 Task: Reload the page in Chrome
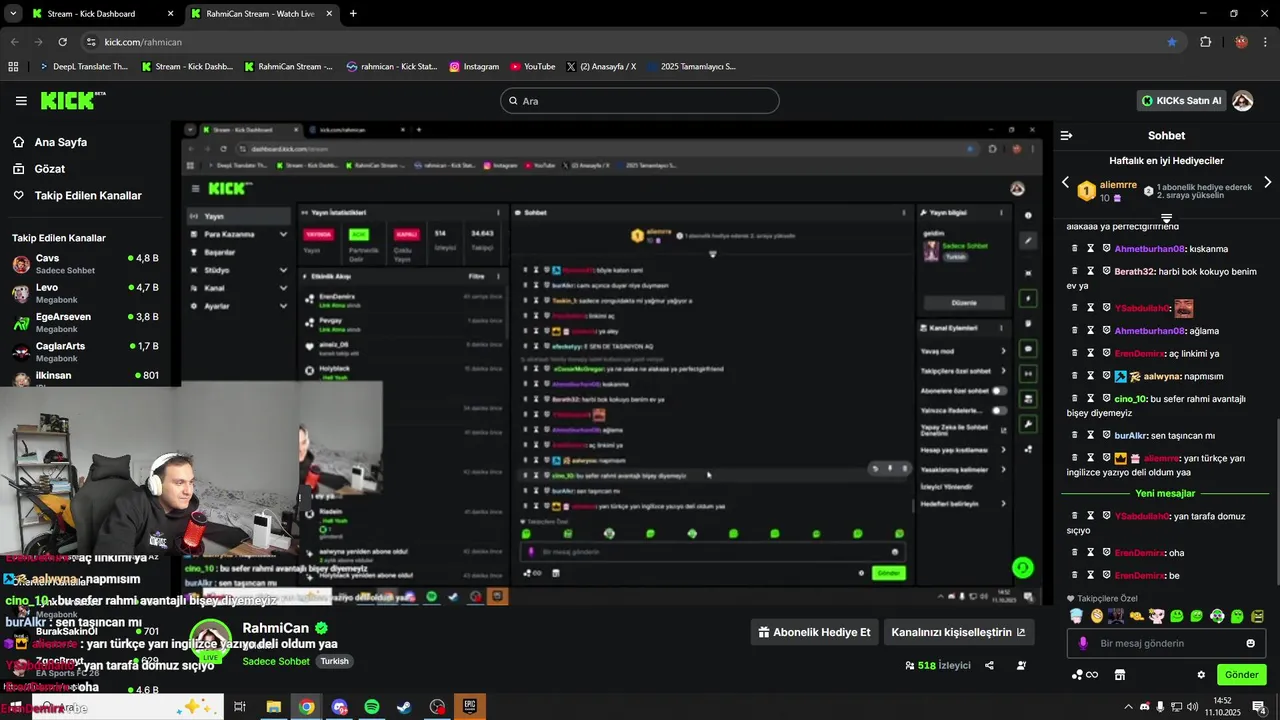click(62, 42)
